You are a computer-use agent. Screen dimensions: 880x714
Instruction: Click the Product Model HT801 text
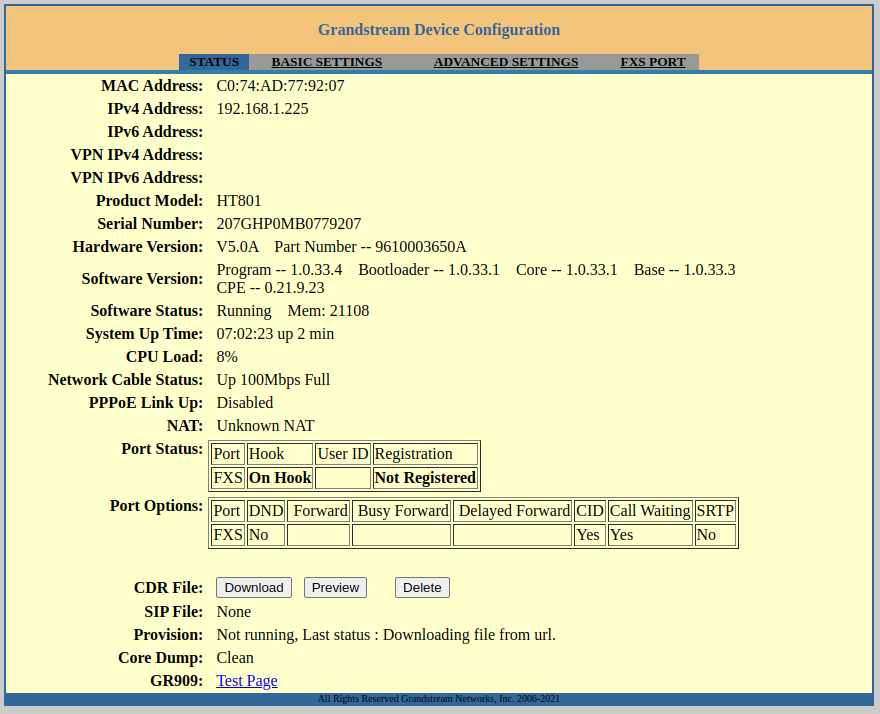pyautogui.click(x=238, y=200)
